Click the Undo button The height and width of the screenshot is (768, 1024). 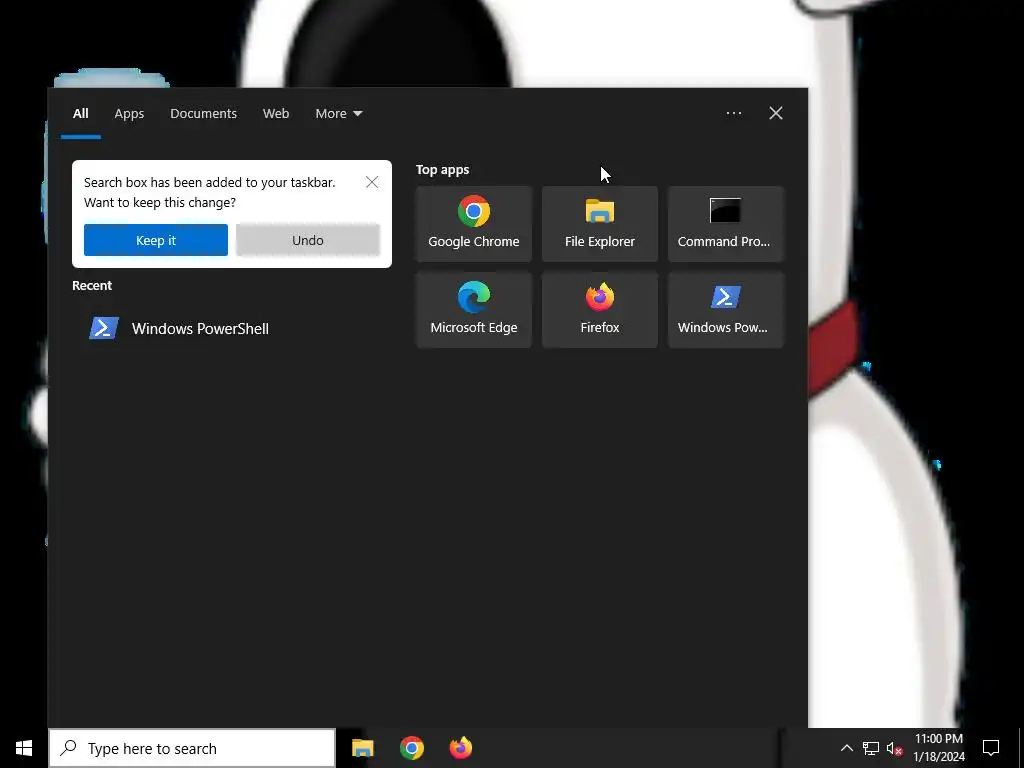coord(308,240)
